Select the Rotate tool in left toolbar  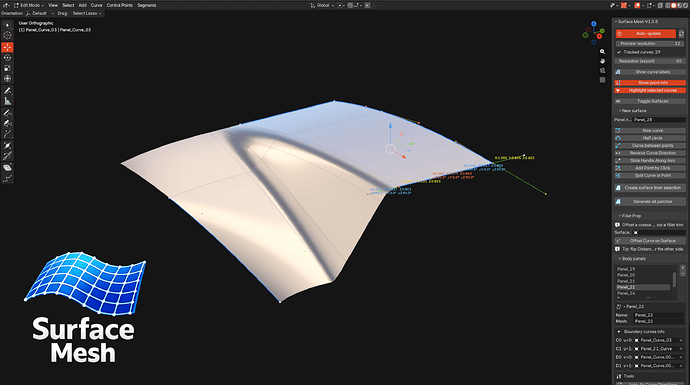[7, 58]
